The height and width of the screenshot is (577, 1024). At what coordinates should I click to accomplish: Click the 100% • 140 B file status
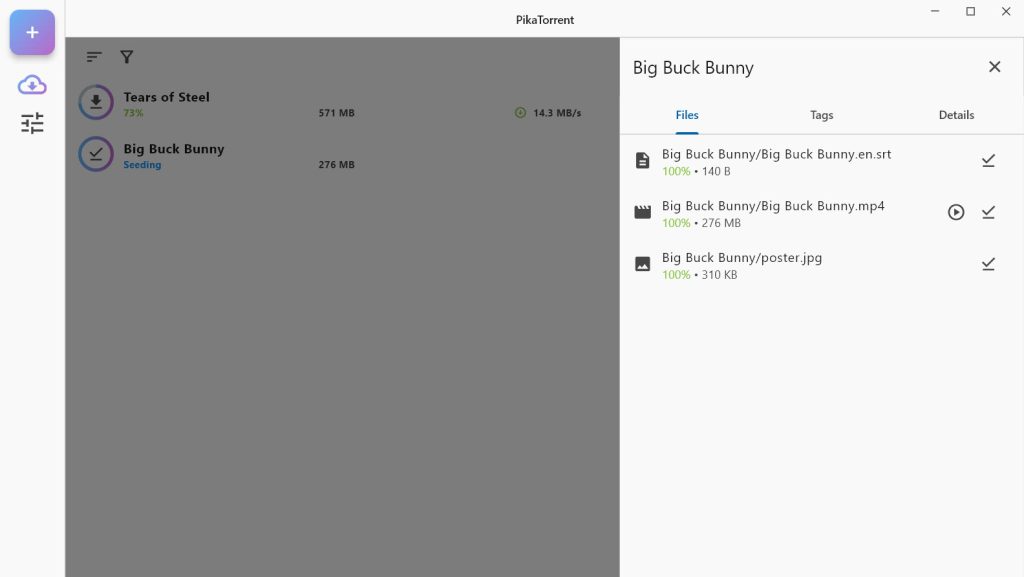[x=696, y=171]
